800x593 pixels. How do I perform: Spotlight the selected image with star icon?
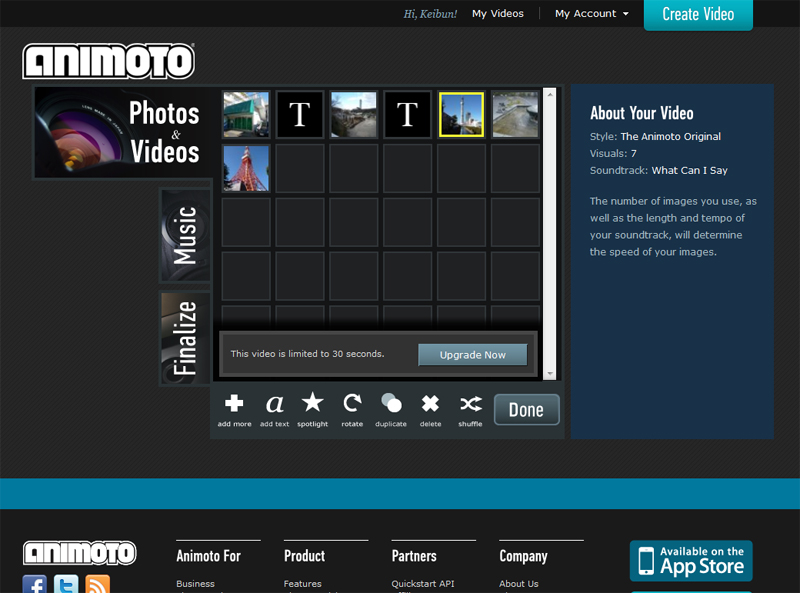312,402
